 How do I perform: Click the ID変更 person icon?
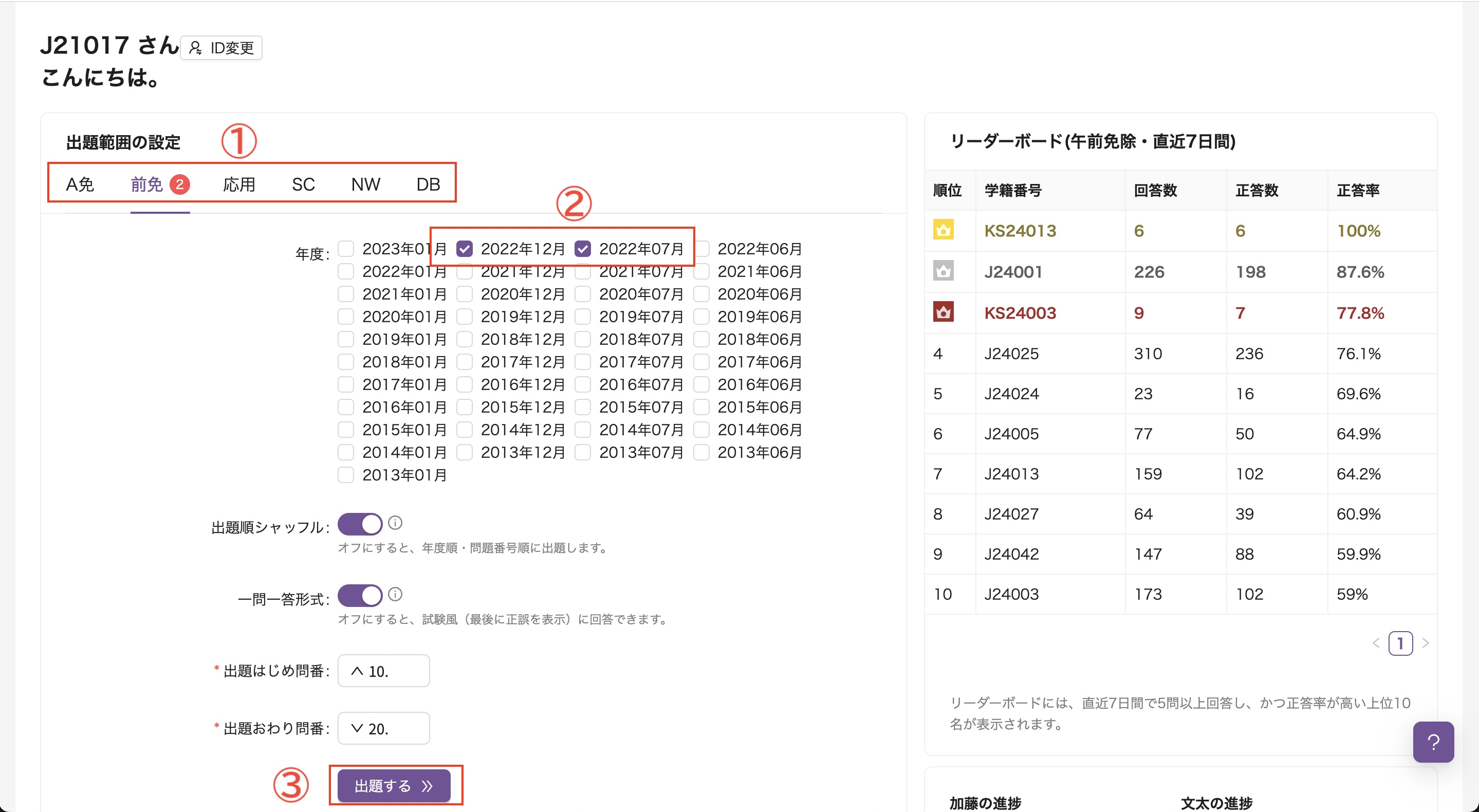195,48
